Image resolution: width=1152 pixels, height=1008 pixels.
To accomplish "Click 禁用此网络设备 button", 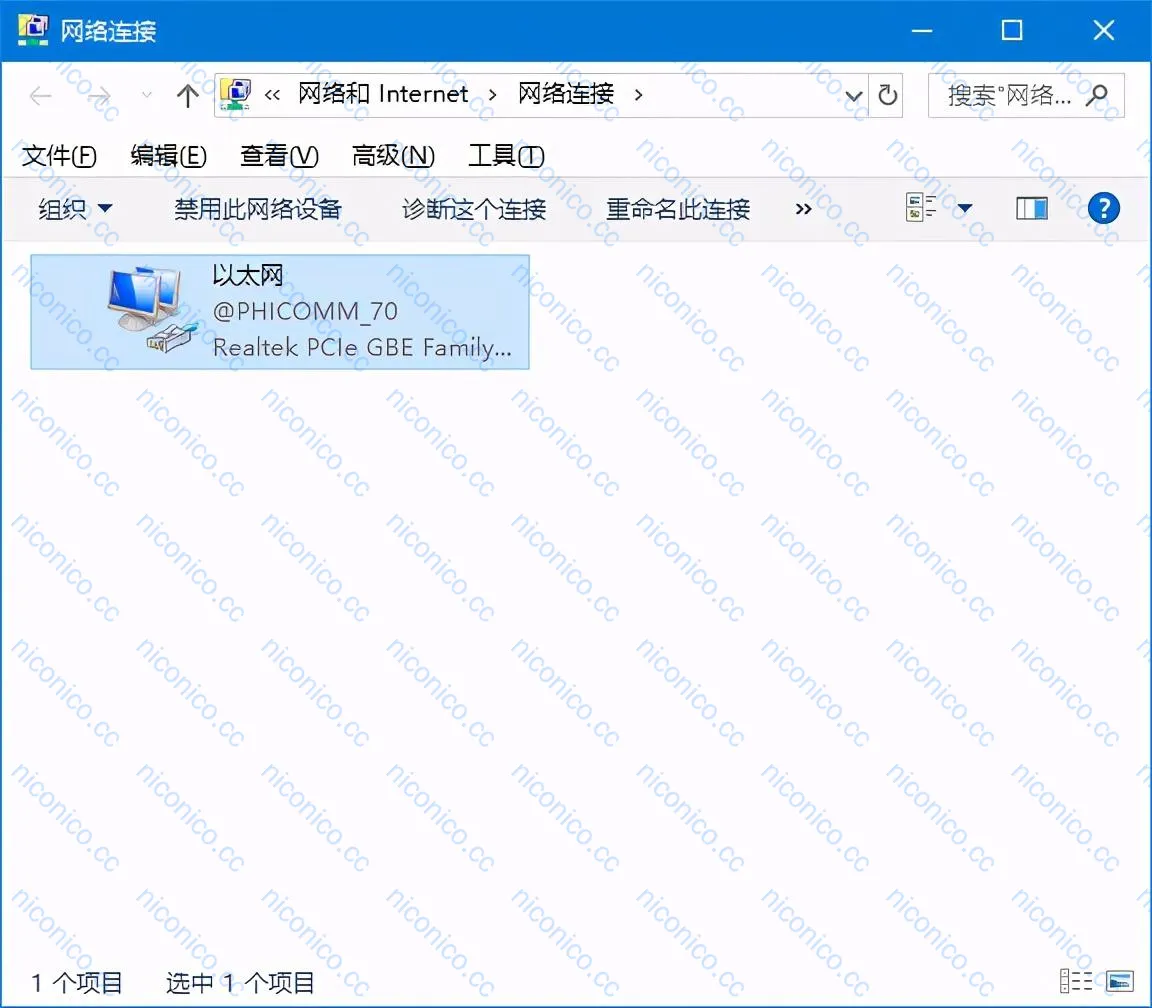I will (258, 209).
